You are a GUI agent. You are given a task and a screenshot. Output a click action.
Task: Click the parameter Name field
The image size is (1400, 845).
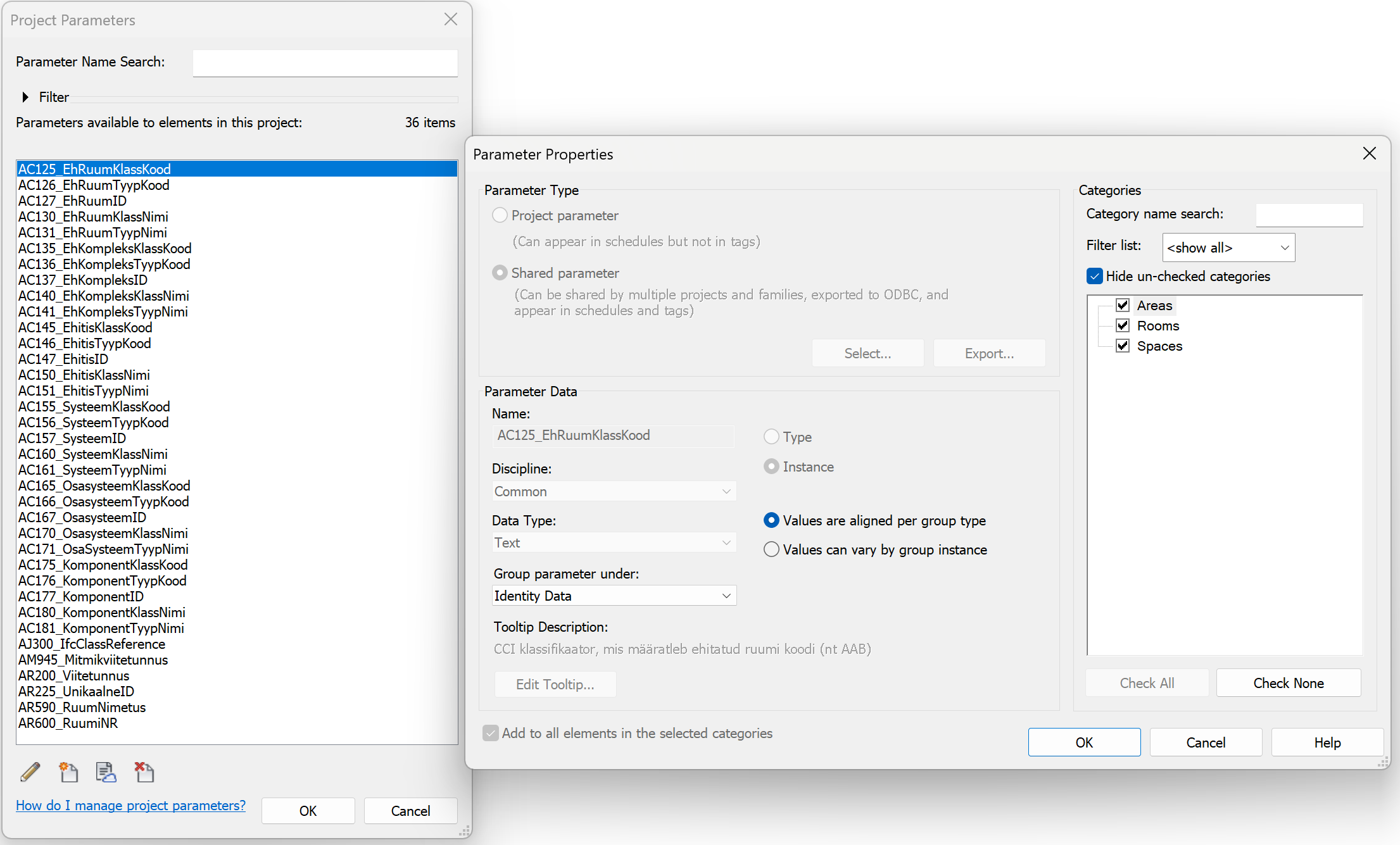pos(613,435)
